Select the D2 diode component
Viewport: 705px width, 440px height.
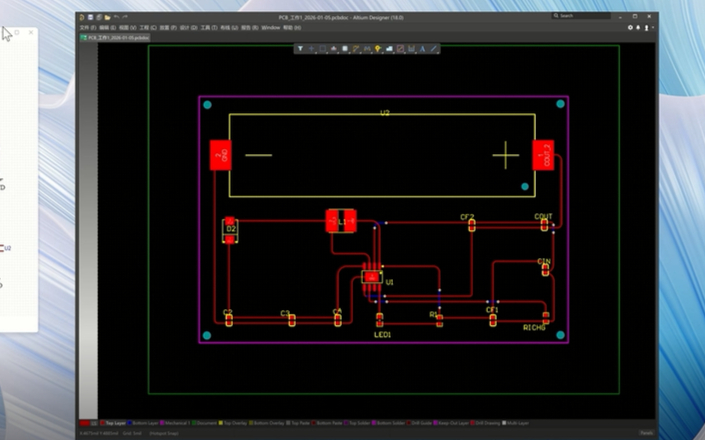coord(230,230)
